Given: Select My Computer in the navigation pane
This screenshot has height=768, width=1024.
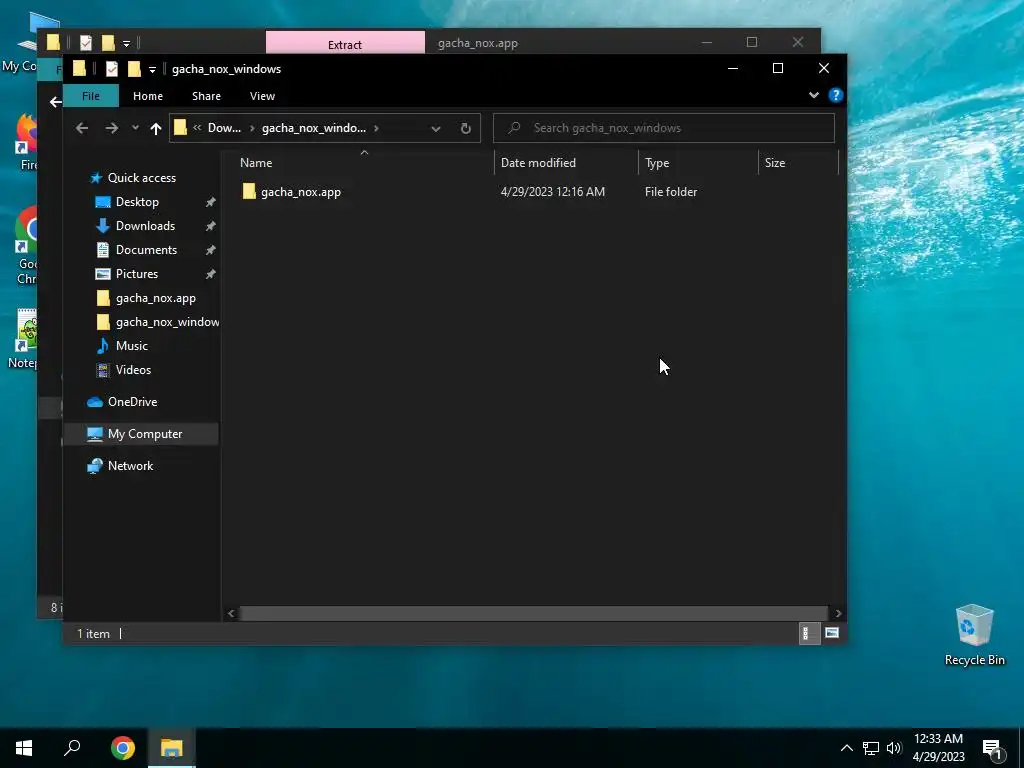Looking at the screenshot, I should (144, 434).
